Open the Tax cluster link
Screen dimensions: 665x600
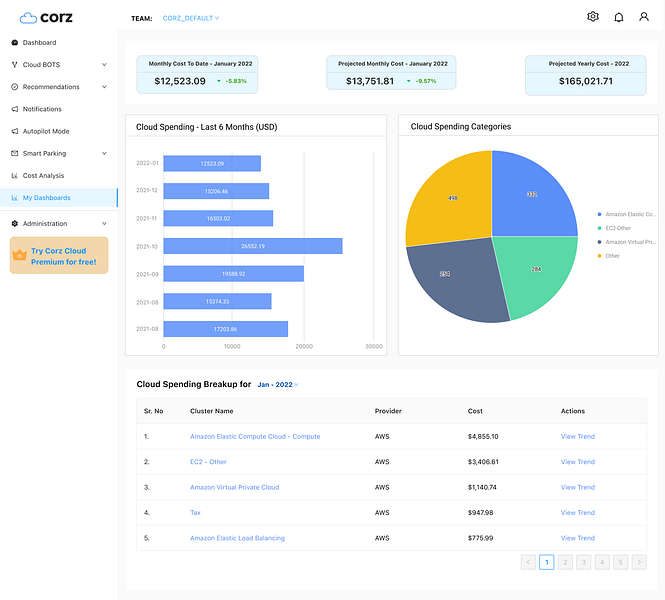195,513
